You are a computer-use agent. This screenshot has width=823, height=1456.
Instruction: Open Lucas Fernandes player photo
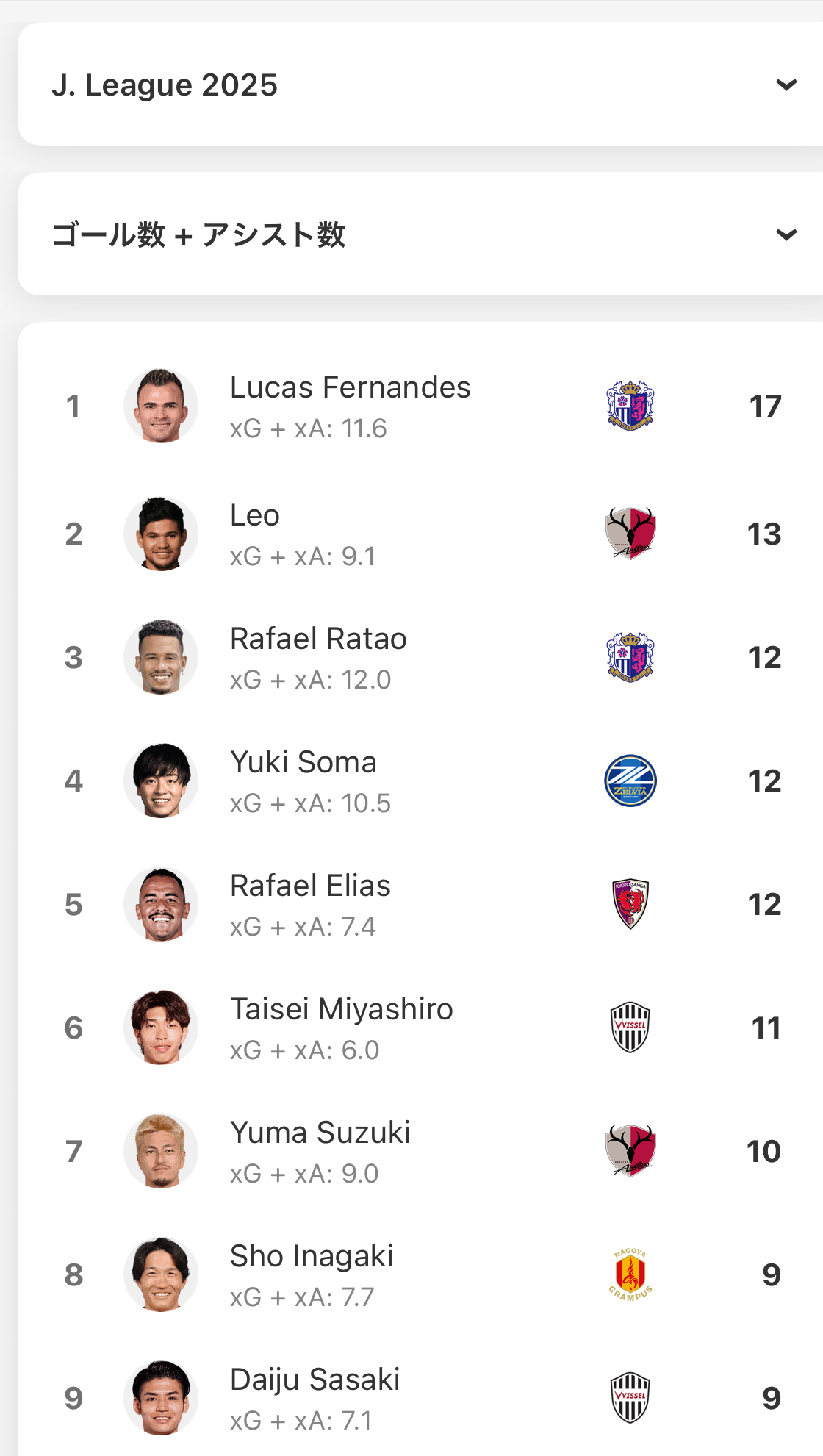coord(161,406)
